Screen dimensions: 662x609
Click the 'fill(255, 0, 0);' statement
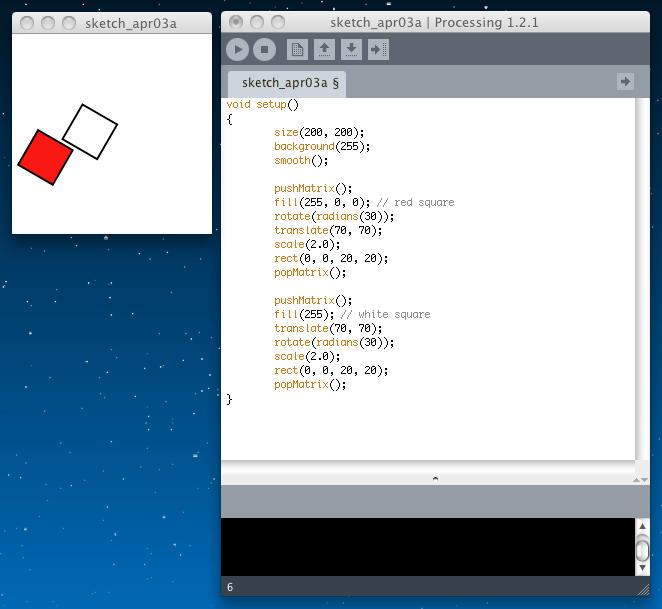pos(322,202)
